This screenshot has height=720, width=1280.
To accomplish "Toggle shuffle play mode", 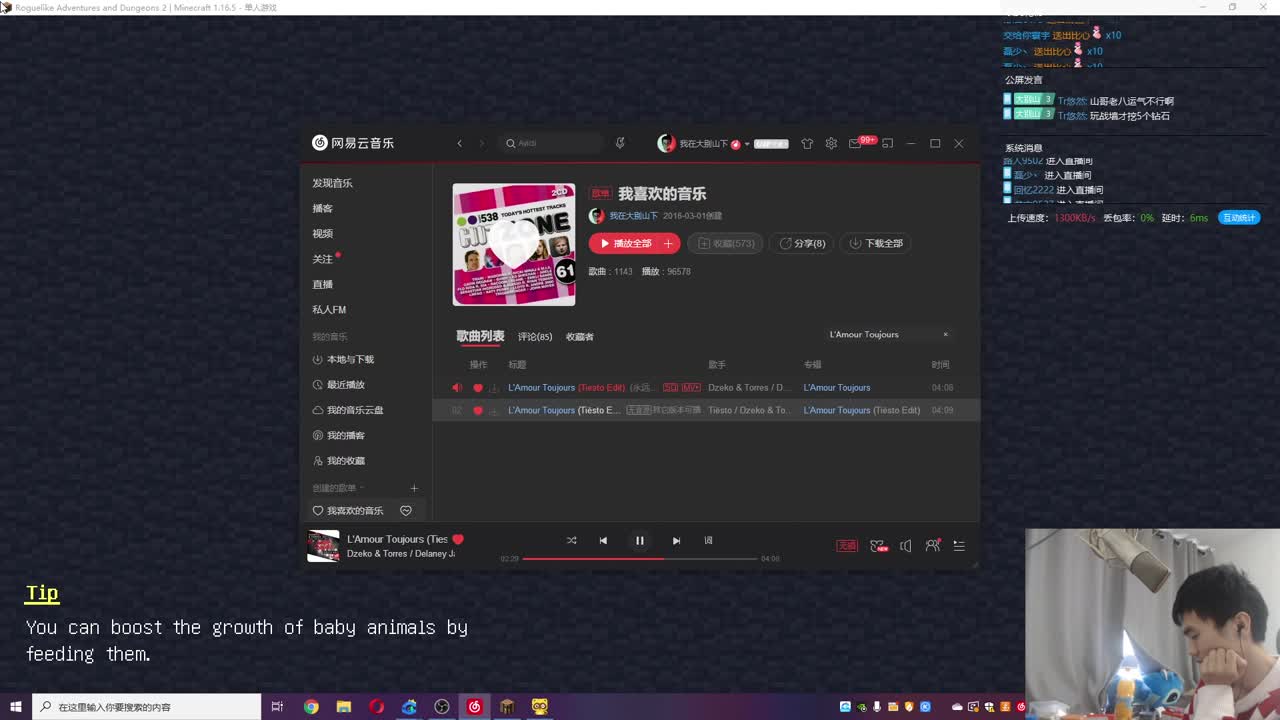I will click(571, 540).
